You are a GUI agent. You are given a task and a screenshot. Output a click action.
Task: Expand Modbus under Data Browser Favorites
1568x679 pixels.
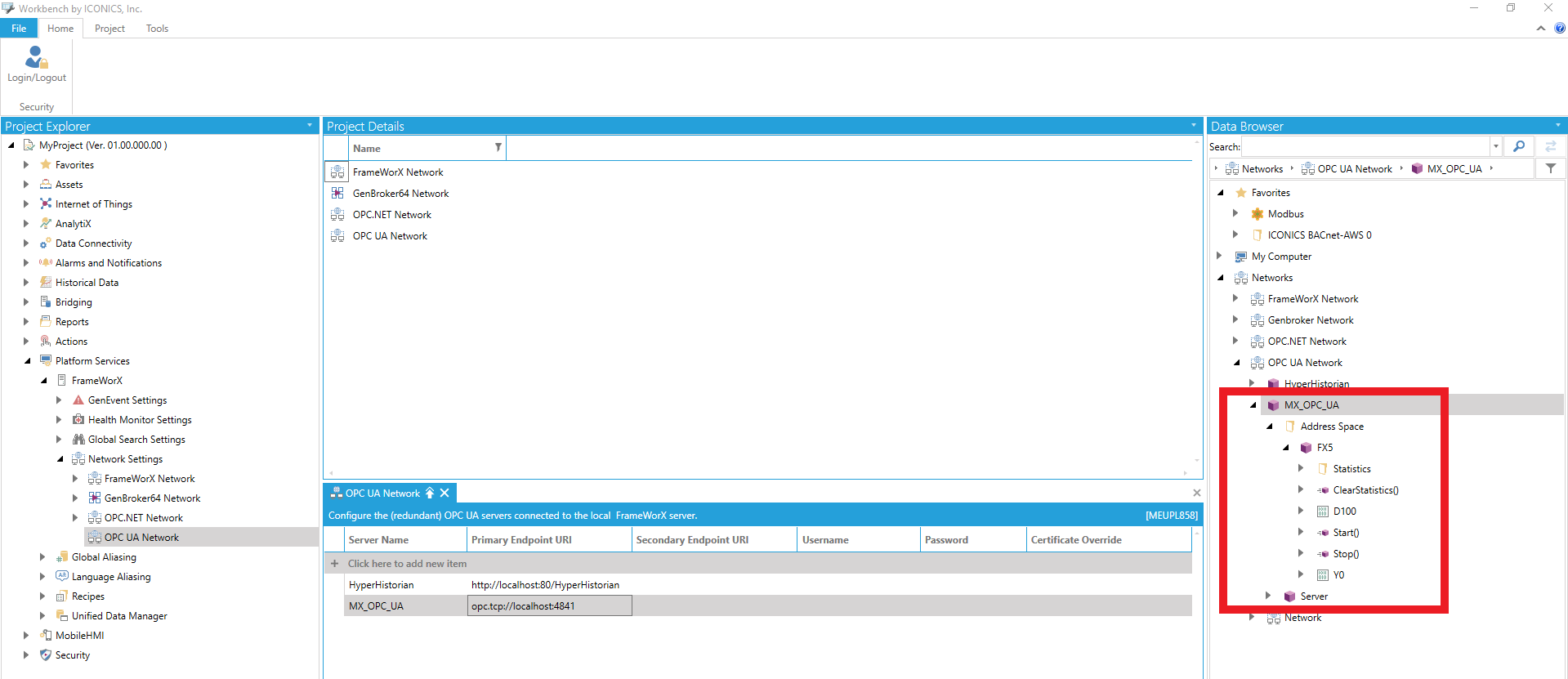(1235, 214)
